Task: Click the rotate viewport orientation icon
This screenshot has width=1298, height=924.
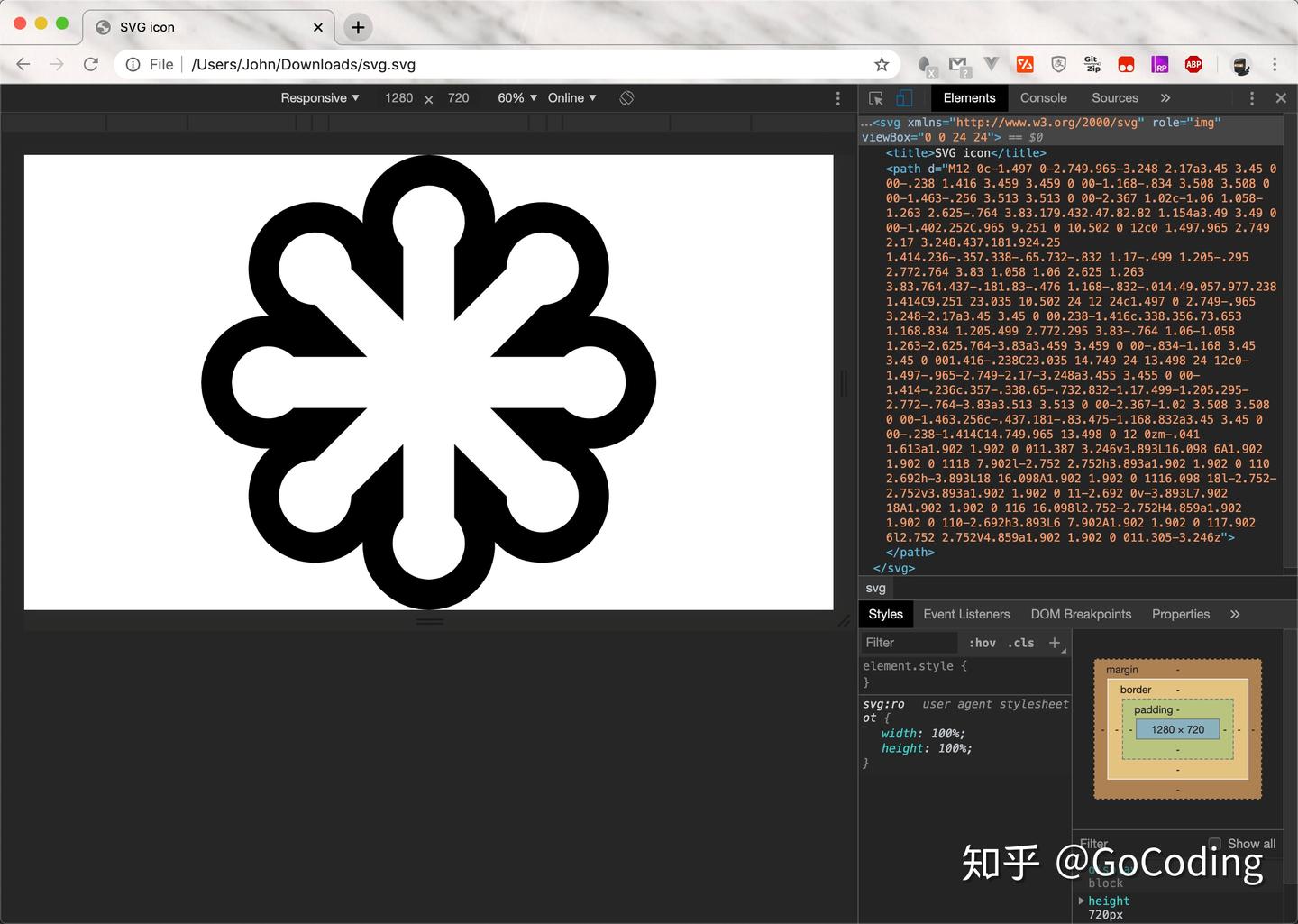Action: (626, 97)
